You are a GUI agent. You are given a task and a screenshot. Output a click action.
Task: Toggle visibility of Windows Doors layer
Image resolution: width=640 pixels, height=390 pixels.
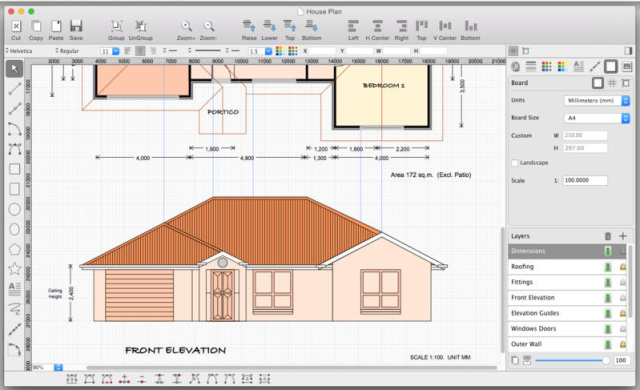coord(608,329)
